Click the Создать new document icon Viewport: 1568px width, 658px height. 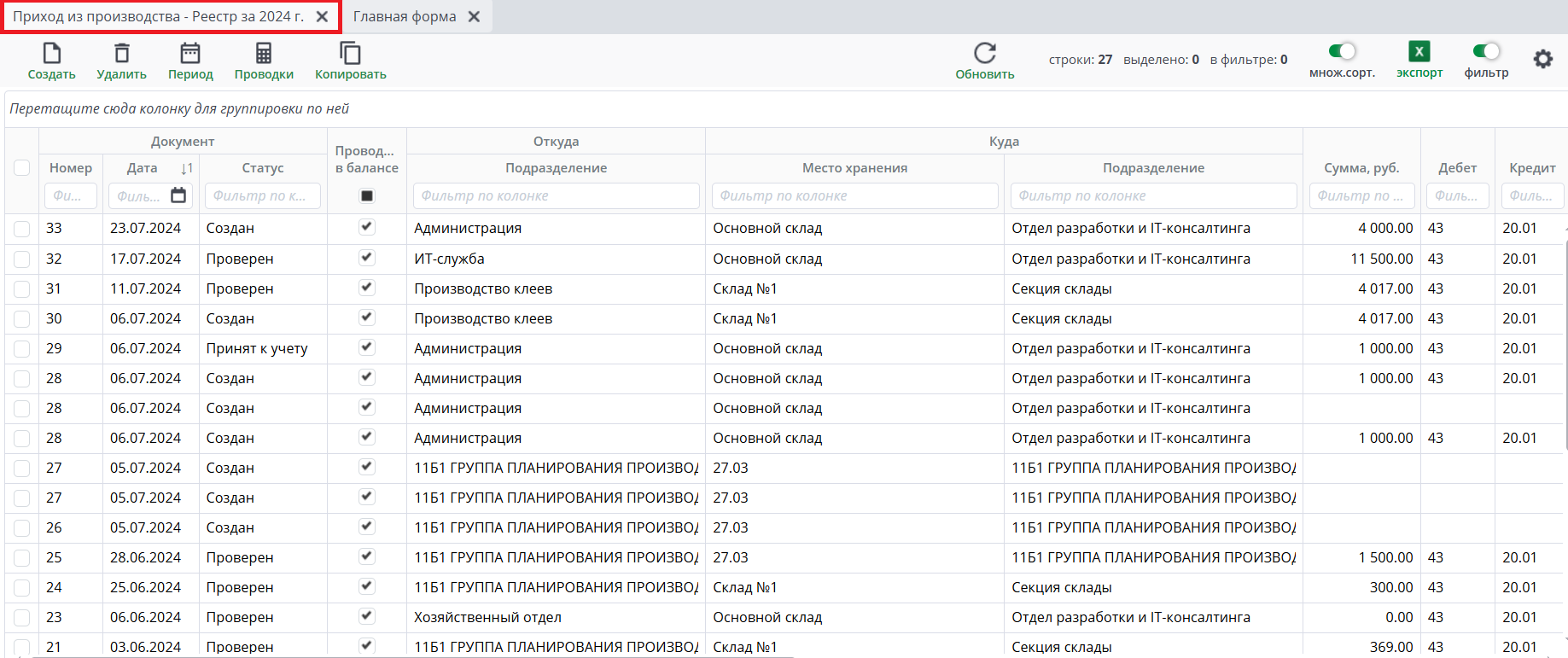point(51,54)
